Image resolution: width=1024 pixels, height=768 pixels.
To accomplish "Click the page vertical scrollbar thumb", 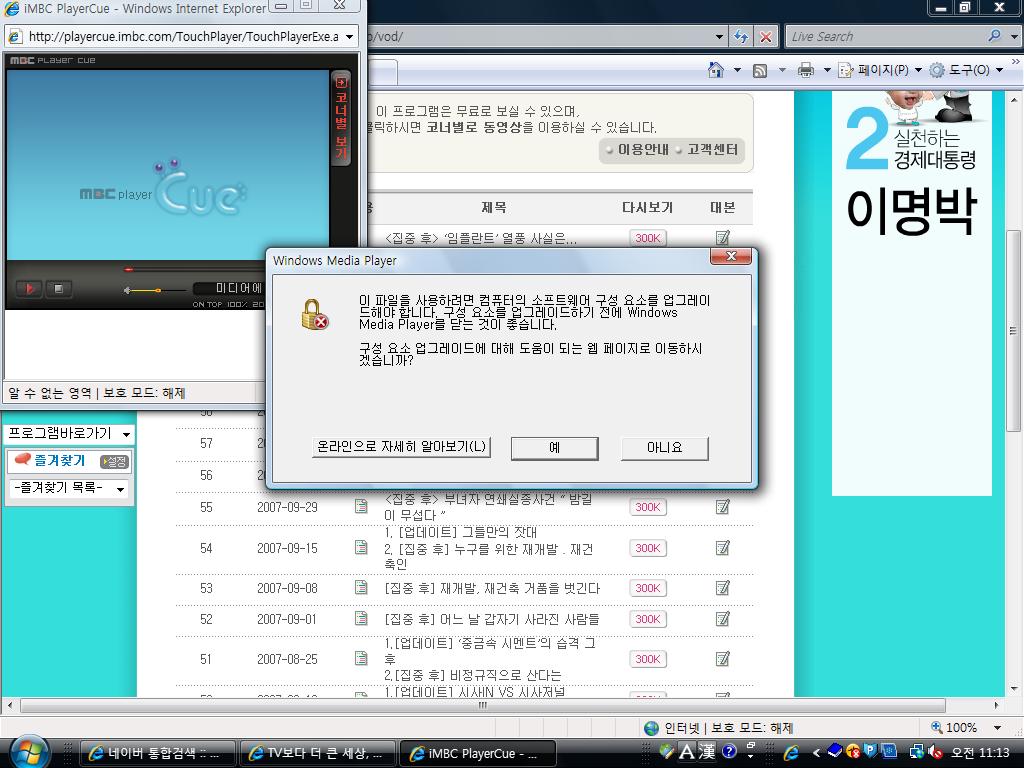I will (x=1013, y=330).
